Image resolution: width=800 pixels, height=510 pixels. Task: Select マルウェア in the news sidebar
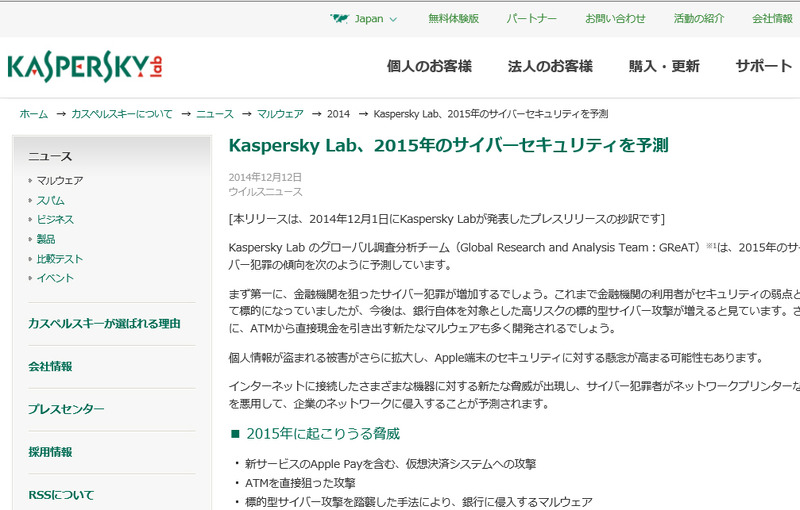tap(60, 181)
